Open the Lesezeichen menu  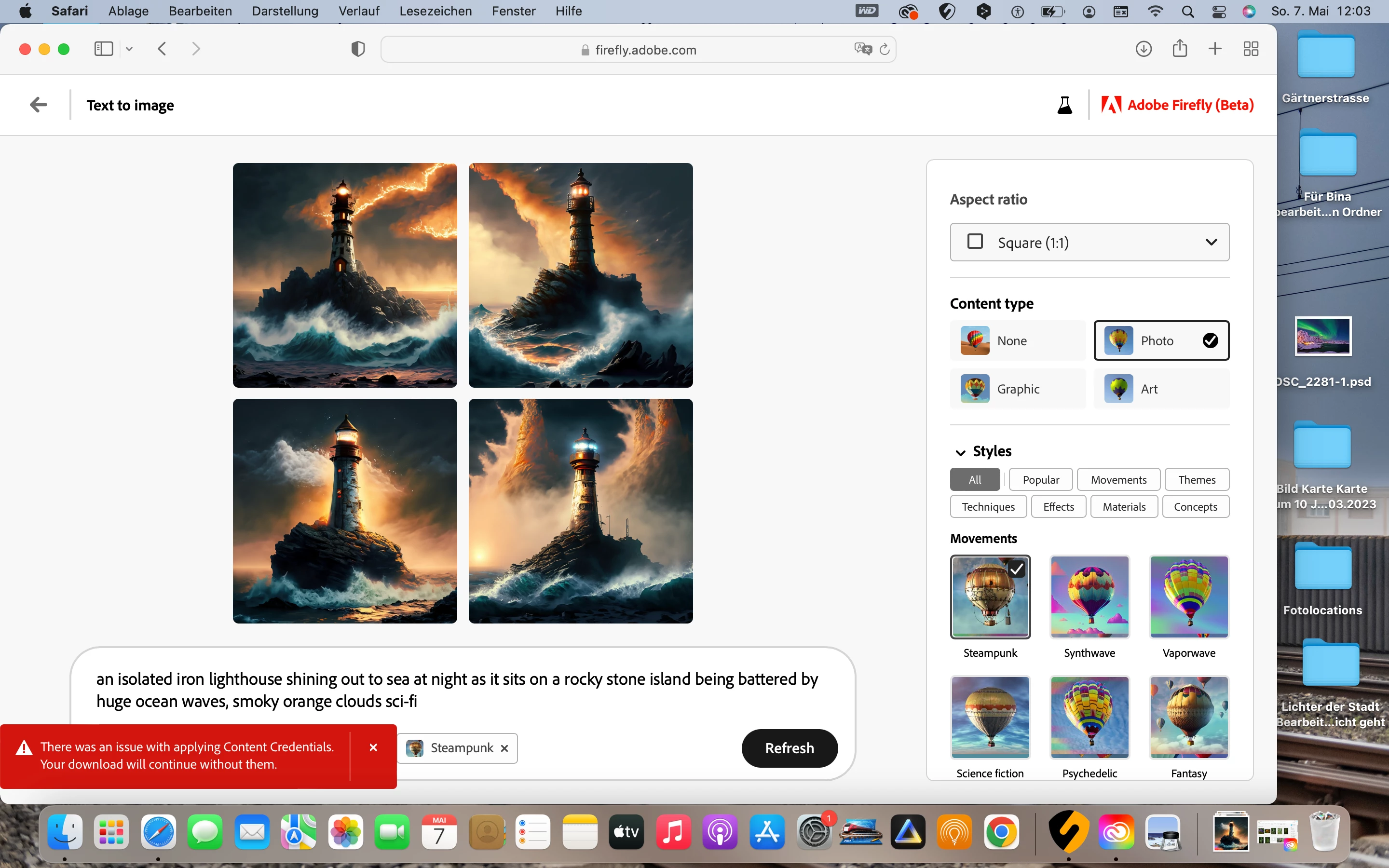(435, 11)
